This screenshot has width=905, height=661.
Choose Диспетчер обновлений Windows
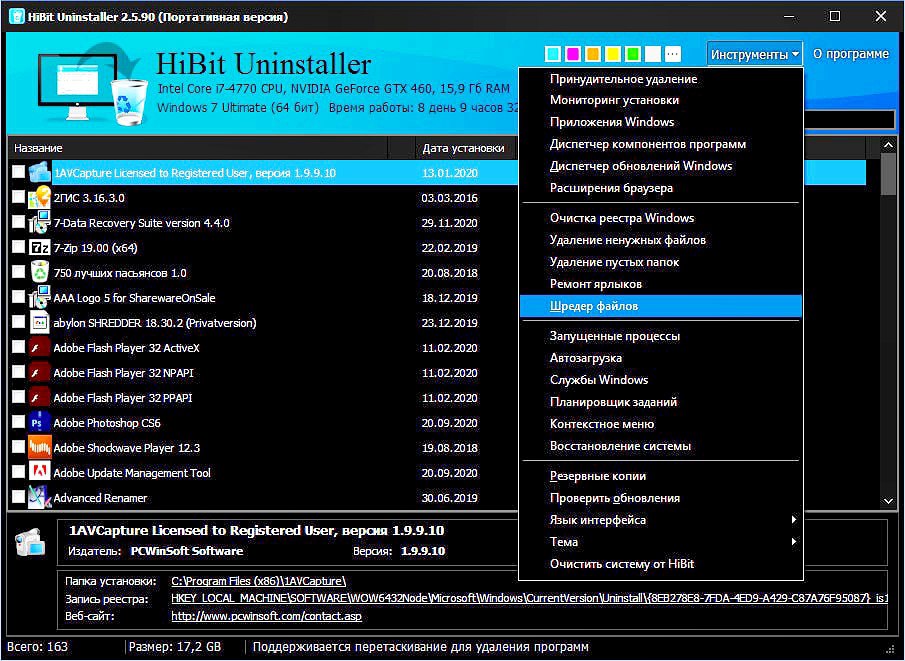click(x=661, y=166)
